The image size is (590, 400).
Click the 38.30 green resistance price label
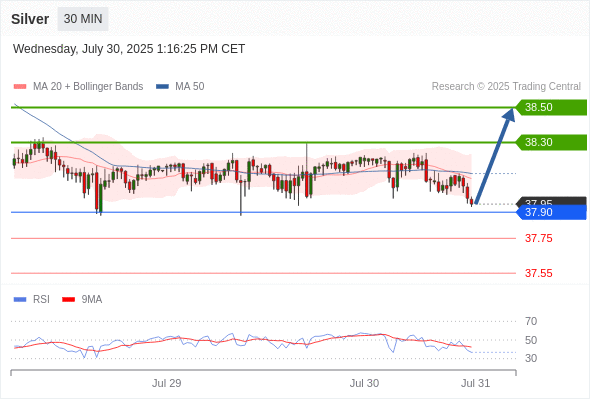coord(551,142)
